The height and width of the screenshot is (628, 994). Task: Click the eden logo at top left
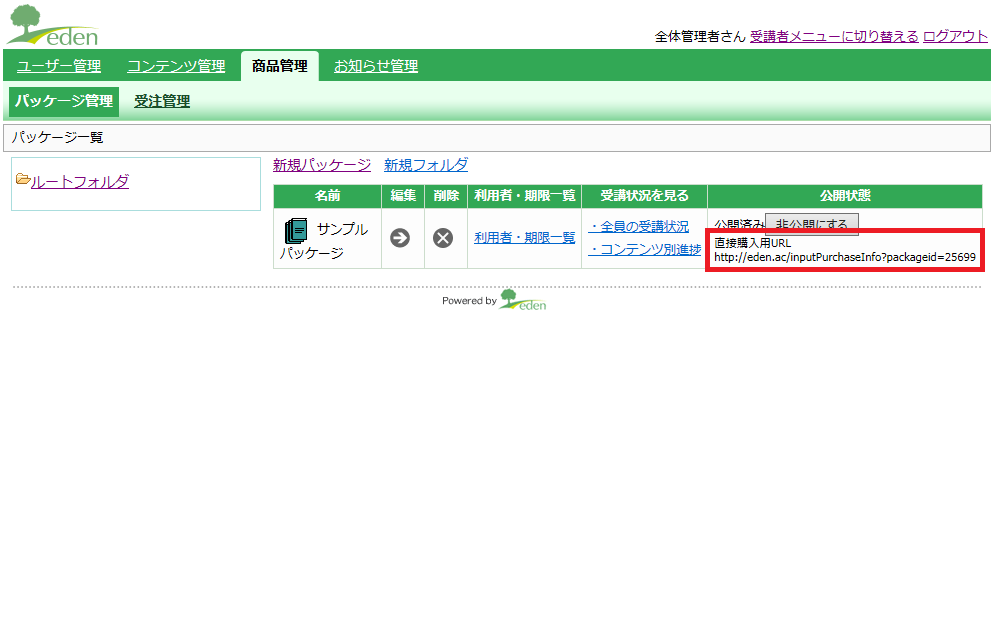[x=53, y=25]
